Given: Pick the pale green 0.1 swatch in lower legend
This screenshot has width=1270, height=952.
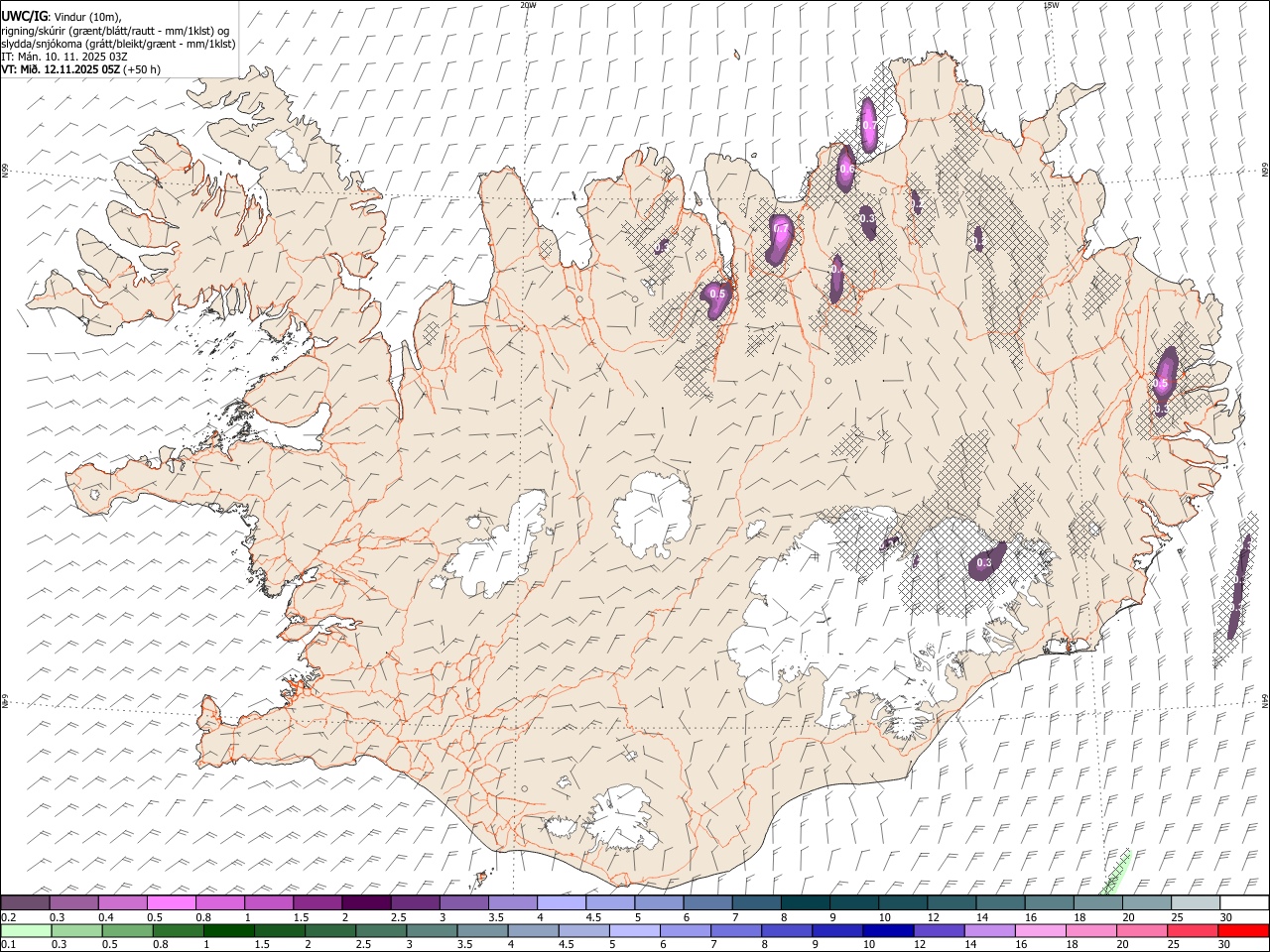Looking at the screenshot, I should (26, 930).
